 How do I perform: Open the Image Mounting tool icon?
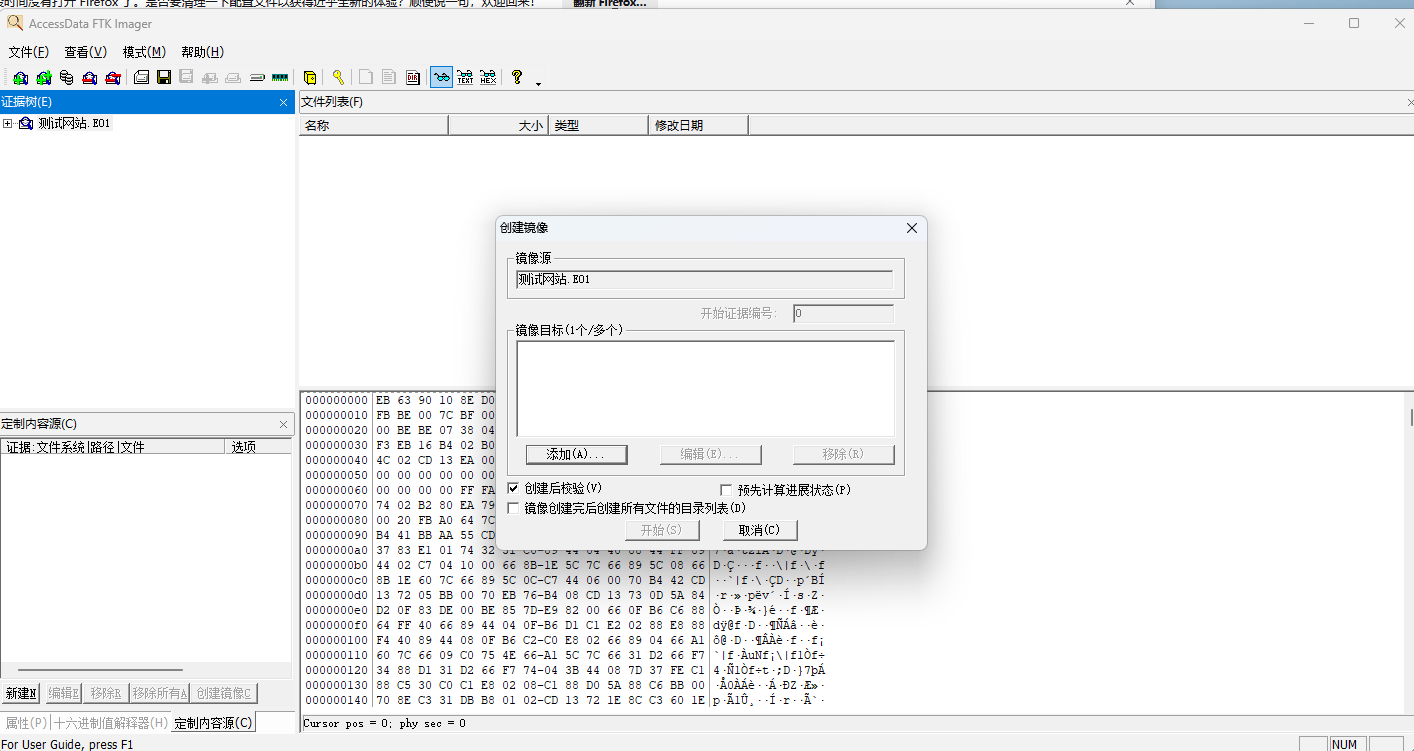[x=66, y=77]
